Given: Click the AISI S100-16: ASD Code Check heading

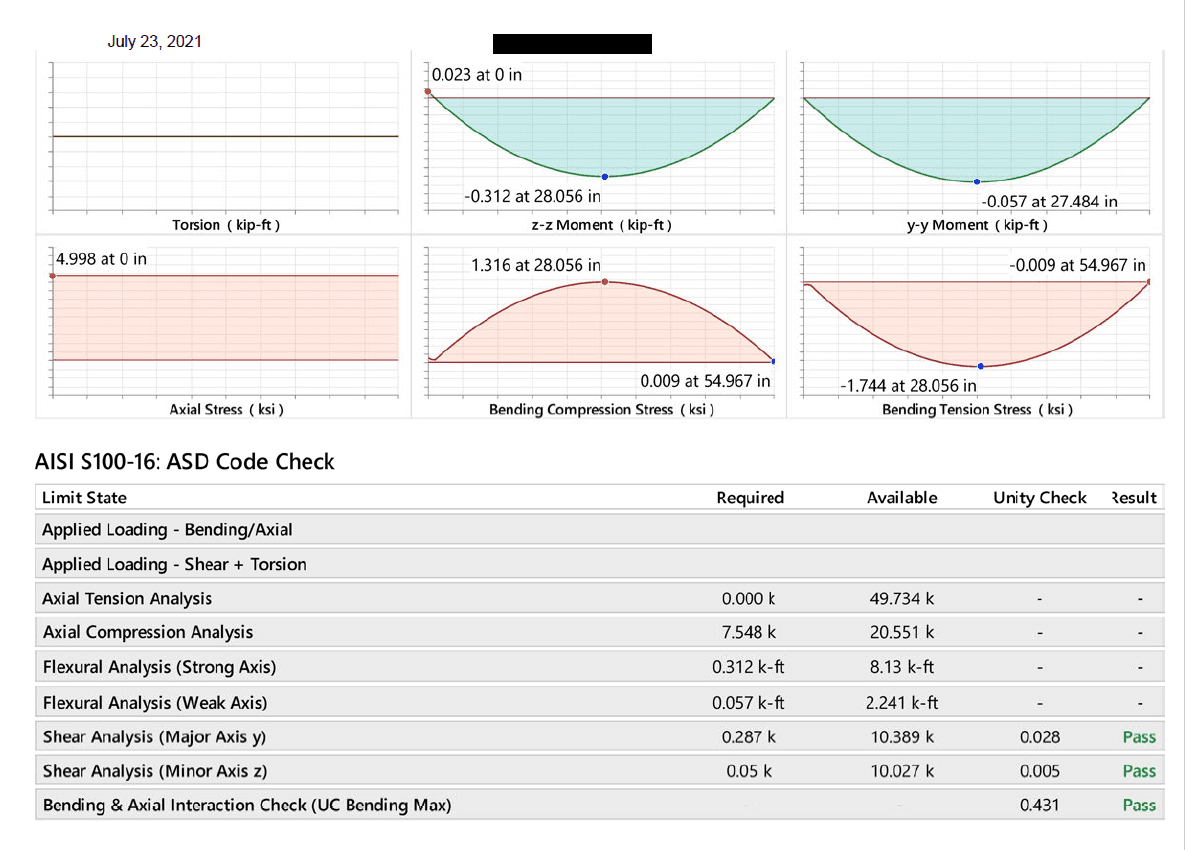Looking at the screenshot, I should point(185,462).
